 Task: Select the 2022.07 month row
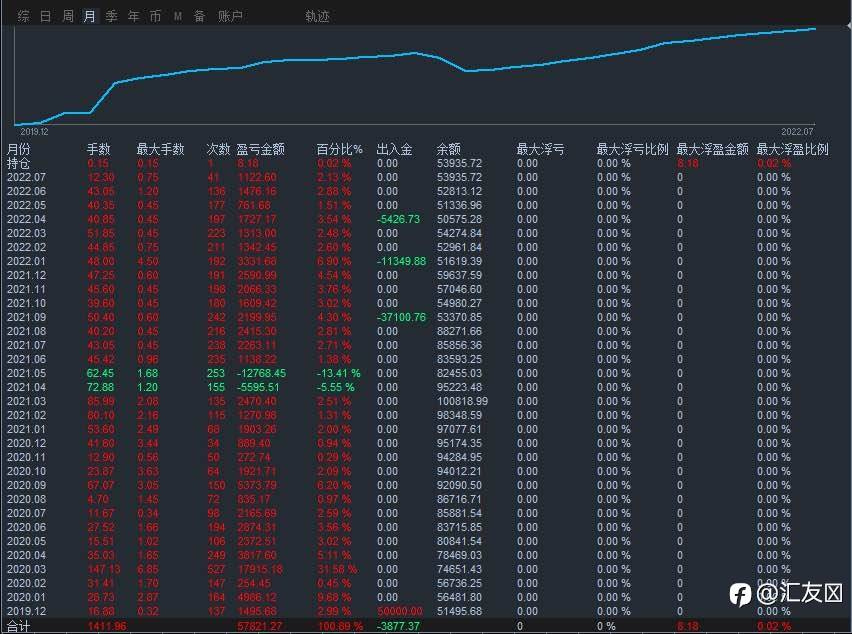pyautogui.click(x=426, y=177)
